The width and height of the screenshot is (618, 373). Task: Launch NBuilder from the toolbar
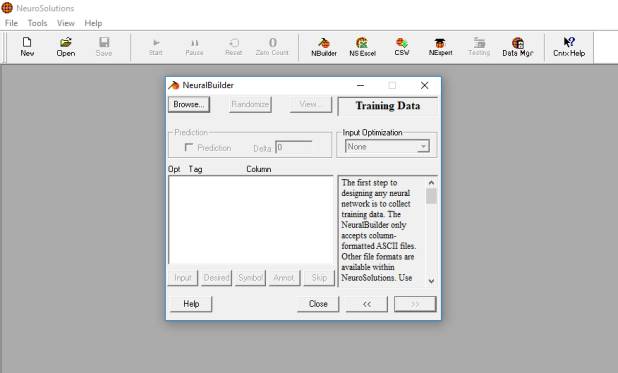click(x=324, y=47)
